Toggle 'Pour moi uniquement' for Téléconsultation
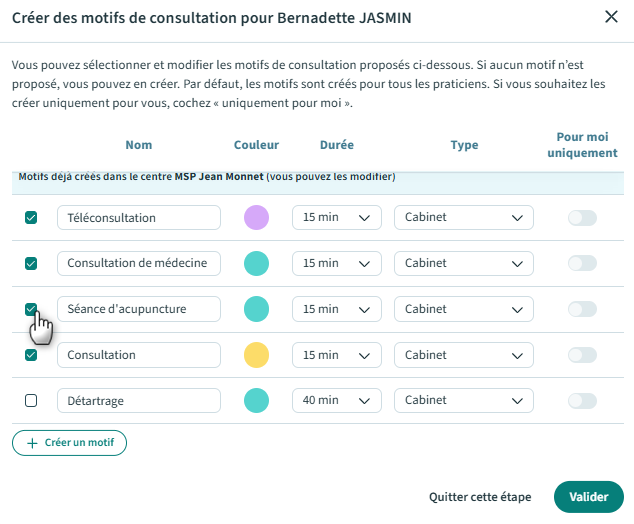 582,217
